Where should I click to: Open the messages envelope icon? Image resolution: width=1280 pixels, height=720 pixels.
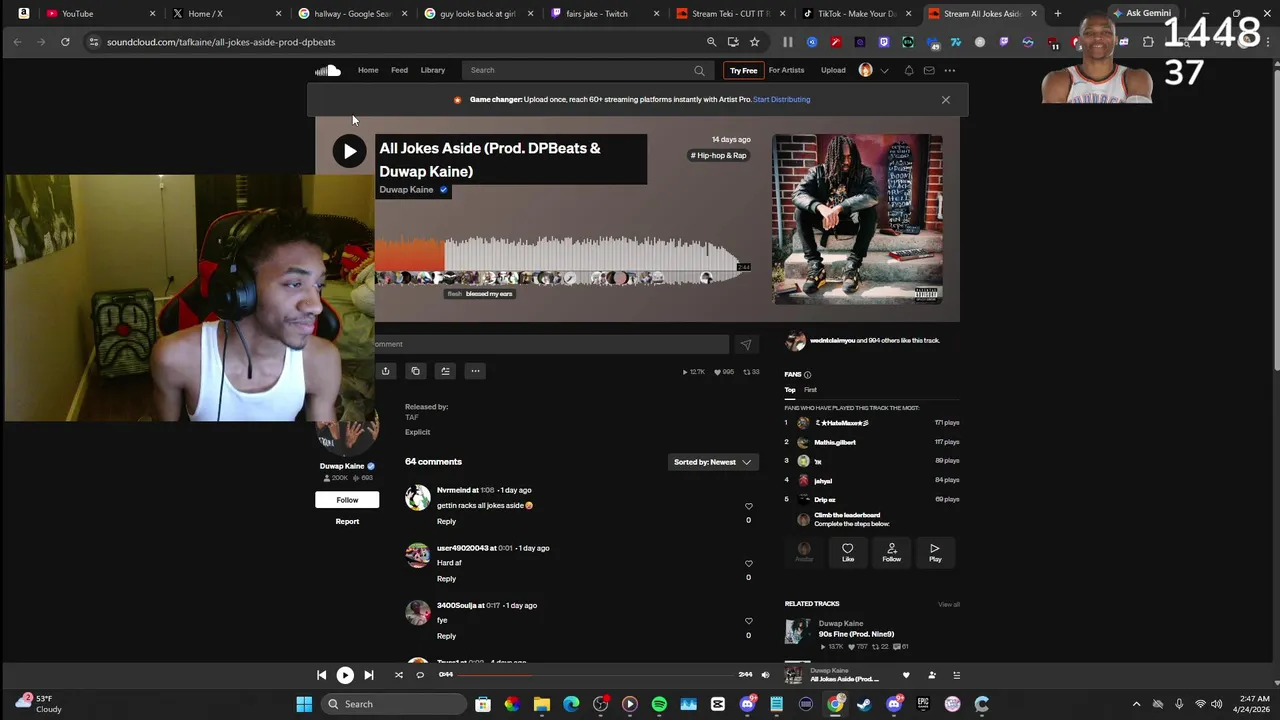click(x=929, y=70)
